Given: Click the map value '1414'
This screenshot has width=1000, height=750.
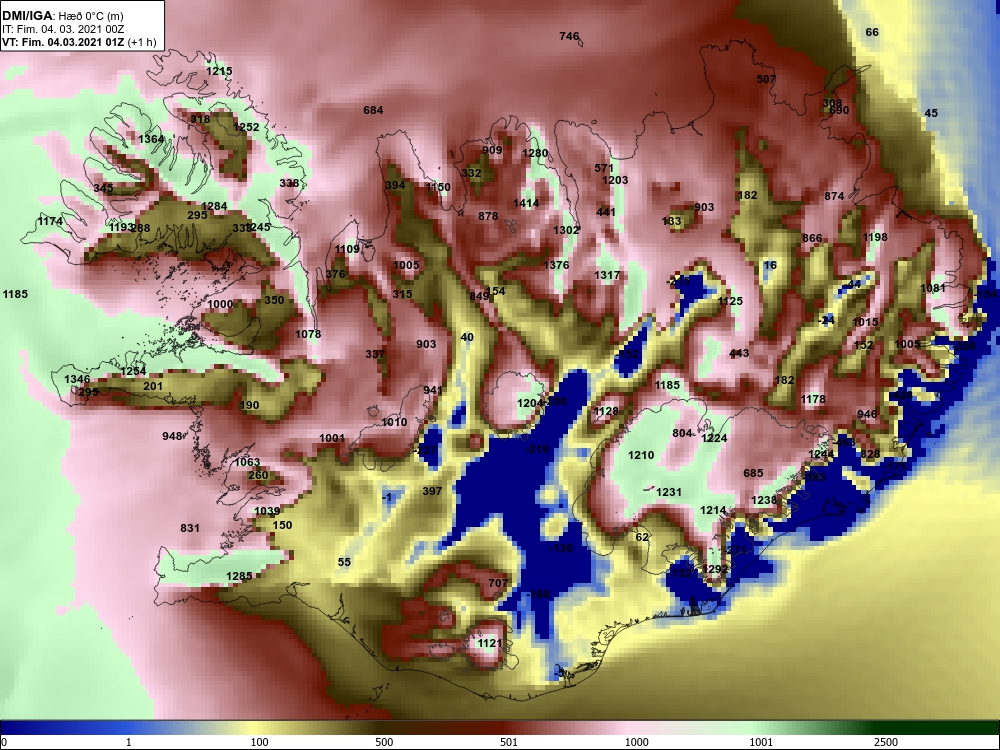Looking at the screenshot, I should tap(526, 203).
